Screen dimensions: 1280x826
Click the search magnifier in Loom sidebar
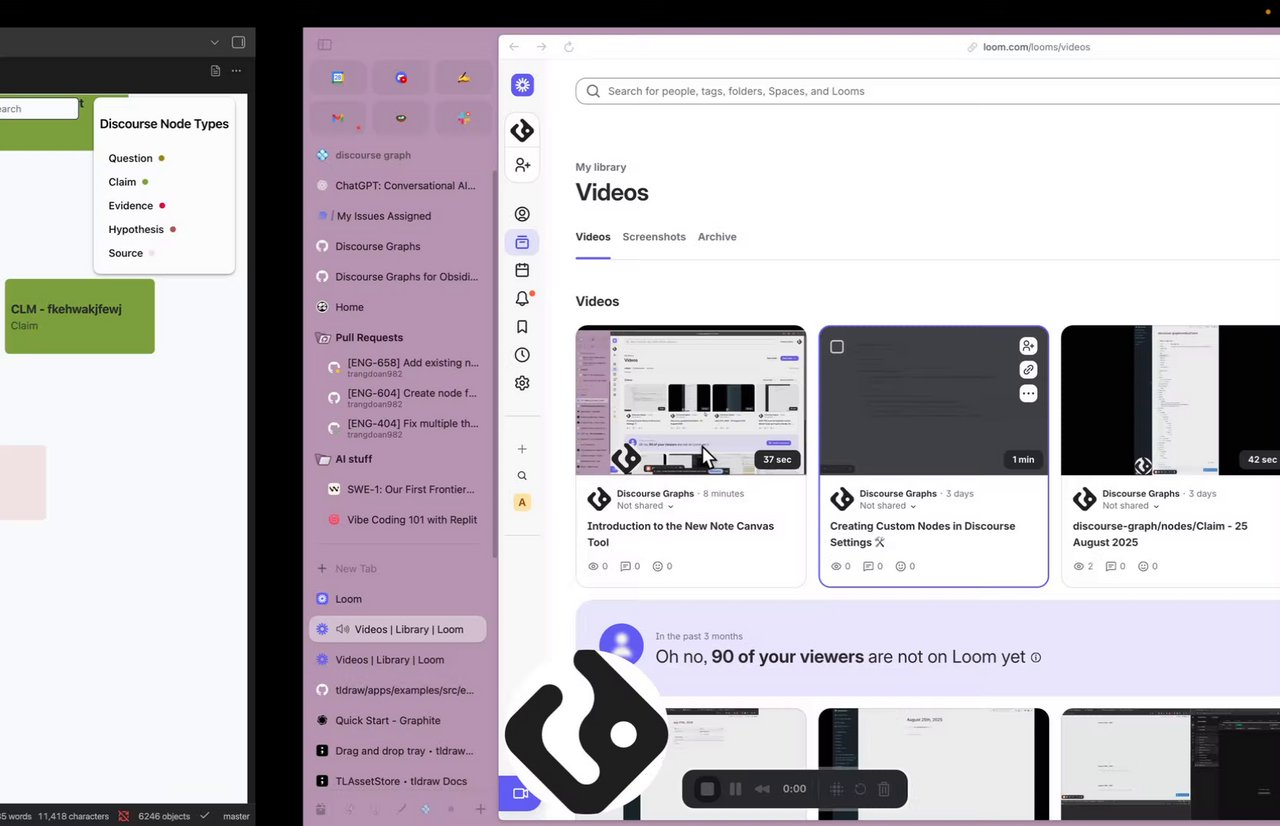[x=522, y=476]
